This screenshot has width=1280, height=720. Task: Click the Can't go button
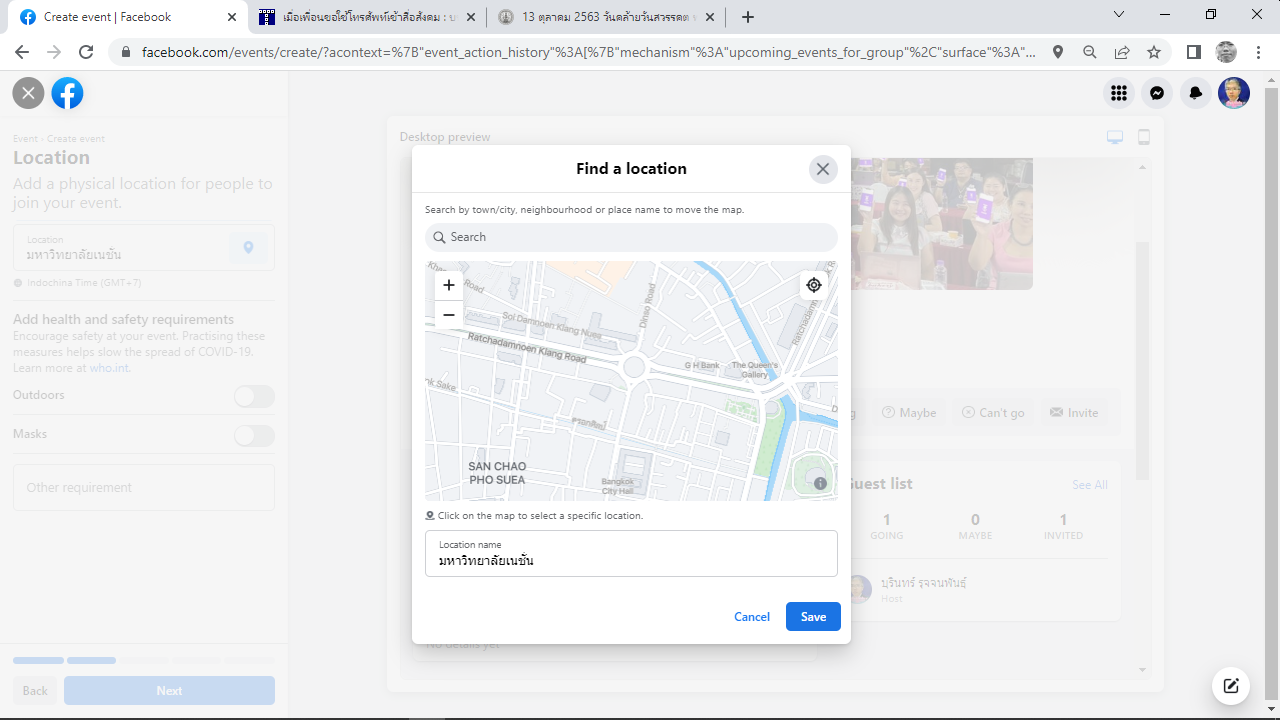coord(993,413)
